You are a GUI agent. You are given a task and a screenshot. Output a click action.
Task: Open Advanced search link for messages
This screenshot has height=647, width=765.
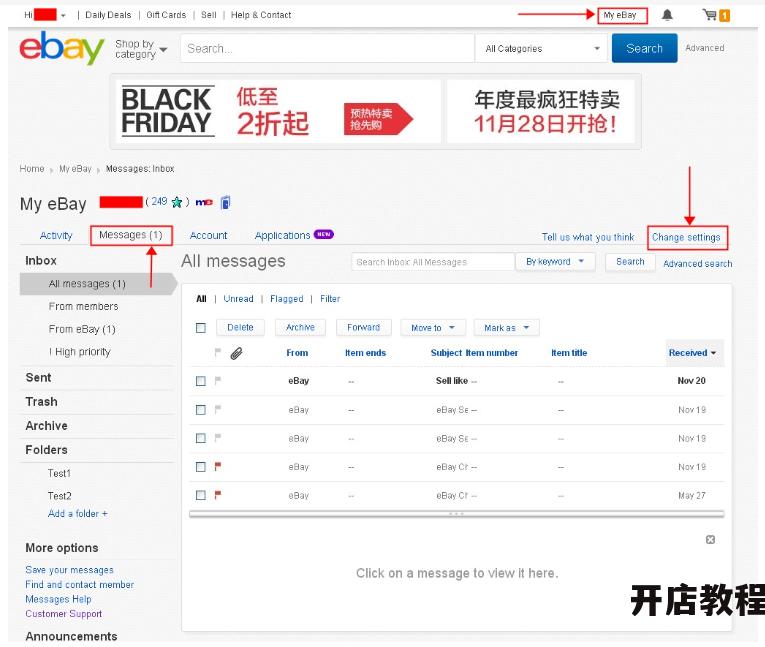(x=698, y=263)
